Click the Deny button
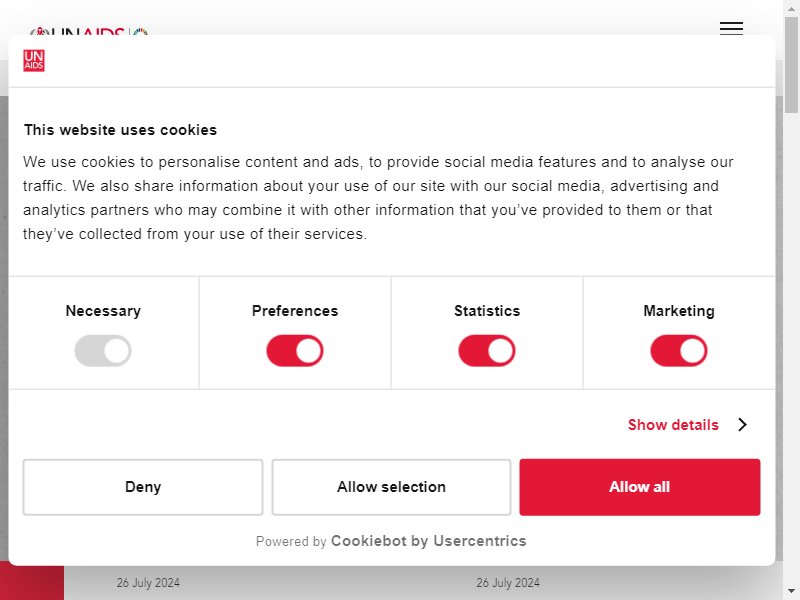 [143, 487]
